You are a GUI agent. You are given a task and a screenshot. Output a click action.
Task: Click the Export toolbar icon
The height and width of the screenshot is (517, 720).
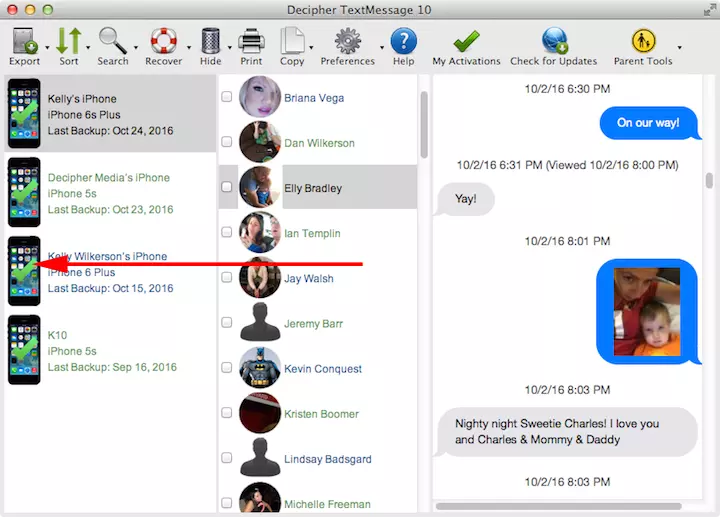click(x=24, y=42)
